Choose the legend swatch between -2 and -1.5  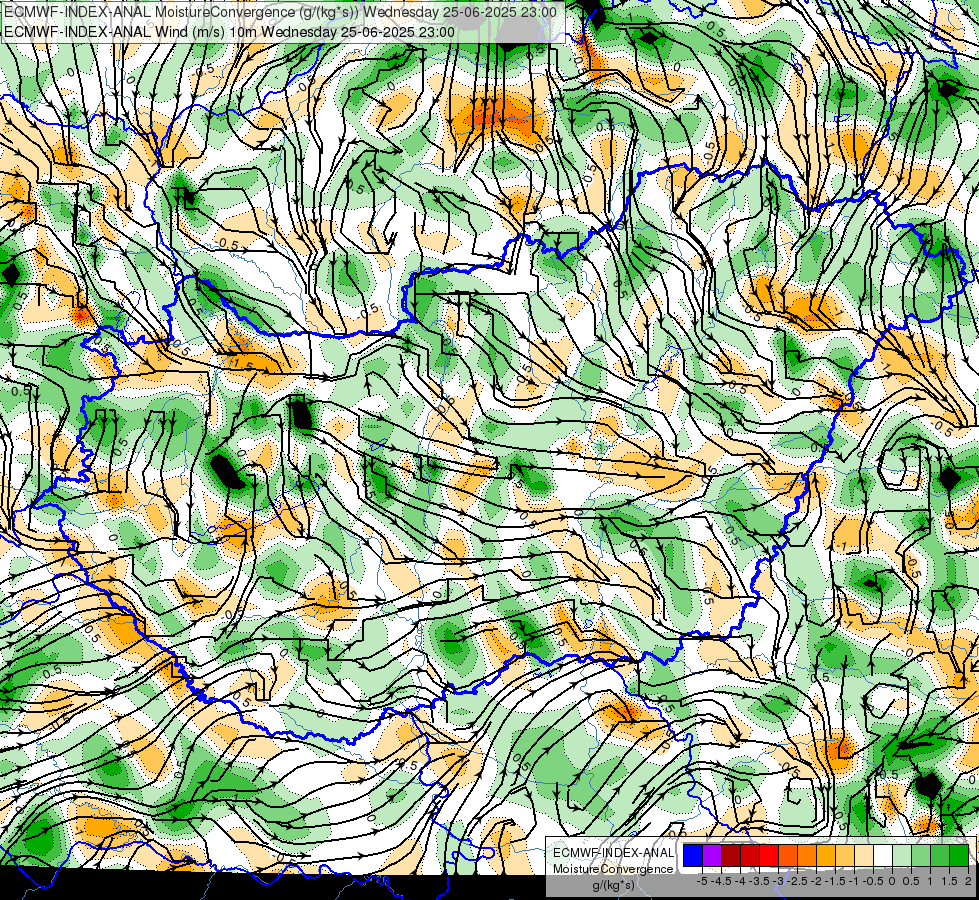coord(807,856)
